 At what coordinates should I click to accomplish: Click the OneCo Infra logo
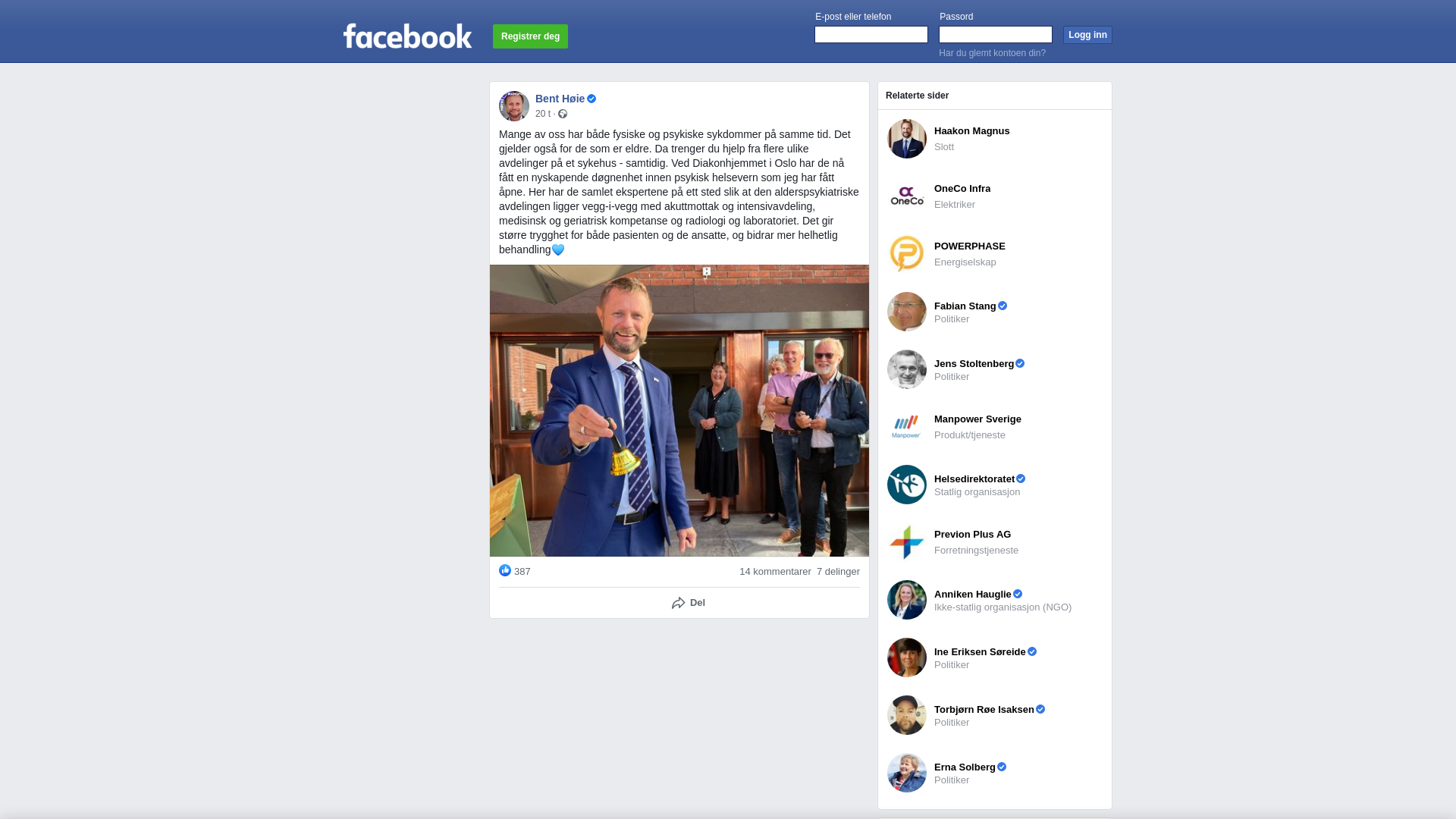click(907, 196)
